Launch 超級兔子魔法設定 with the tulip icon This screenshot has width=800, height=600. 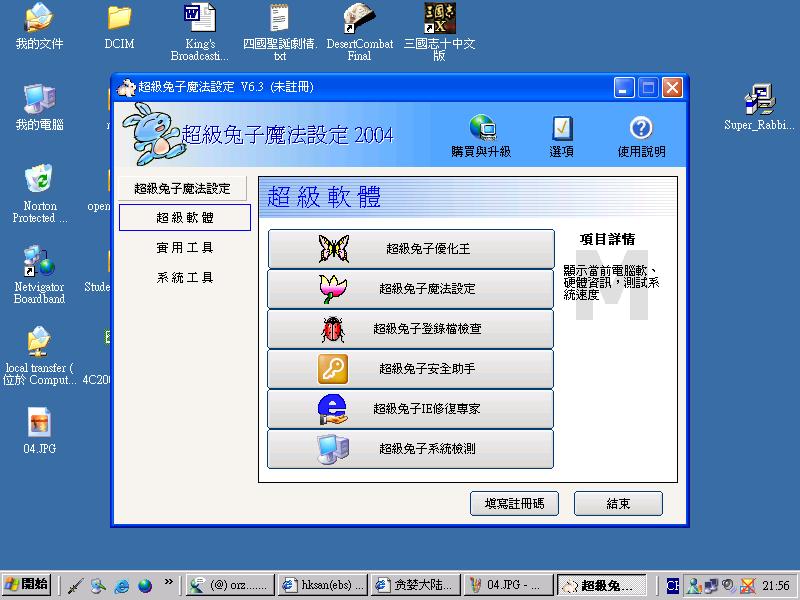point(411,289)
